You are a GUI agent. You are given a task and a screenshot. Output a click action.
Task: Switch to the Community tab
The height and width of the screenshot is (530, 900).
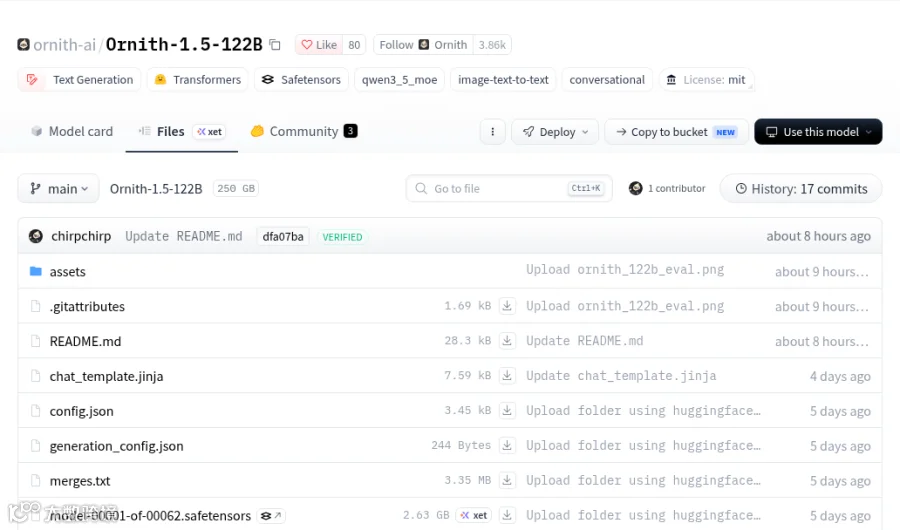click(304, 131)
